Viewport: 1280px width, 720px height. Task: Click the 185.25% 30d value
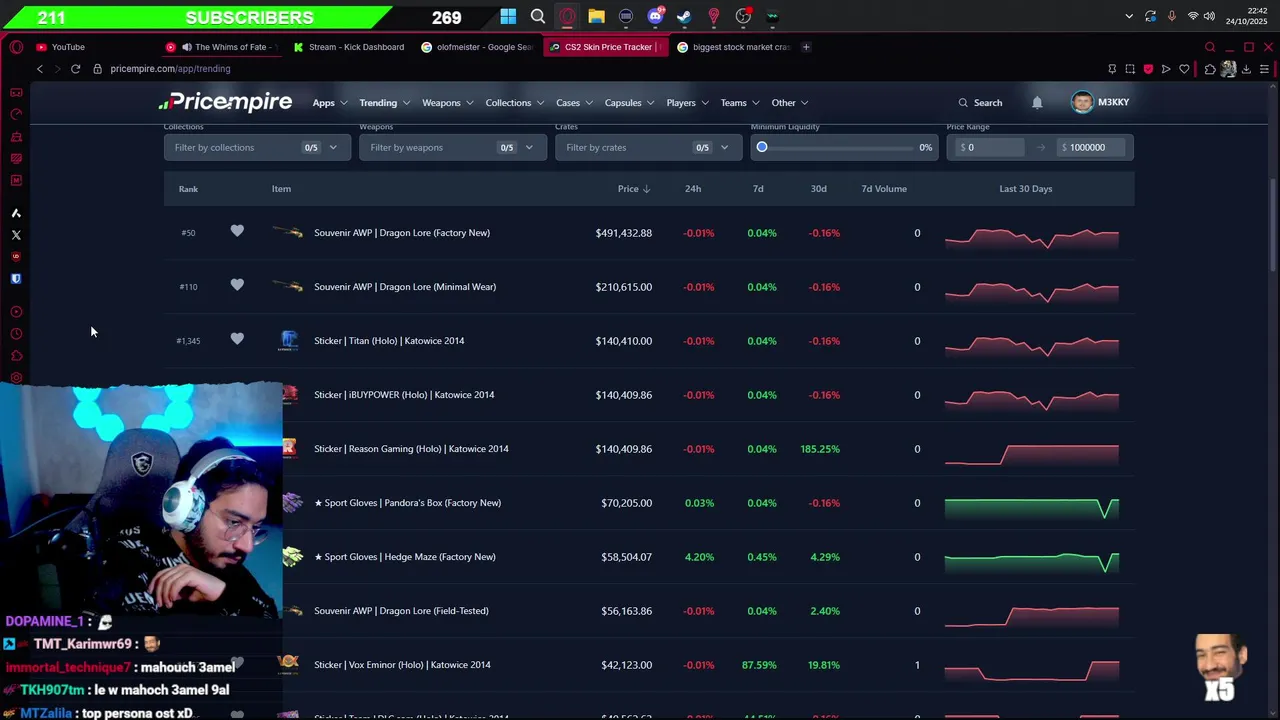click(x=820, y=449)
